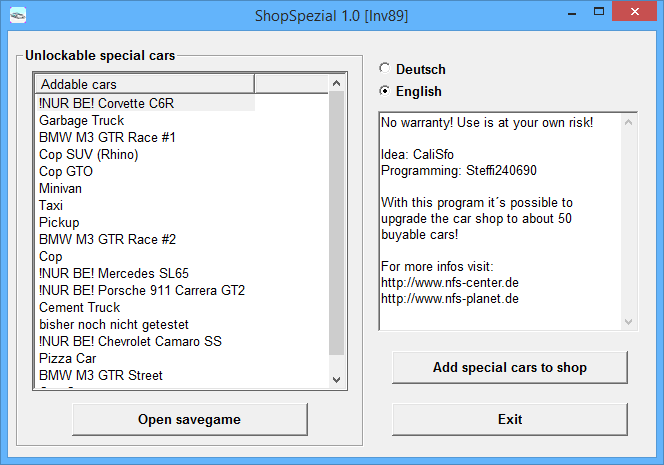Choose Porsche 911 Carrera GT2 entry

coord(142,290)
